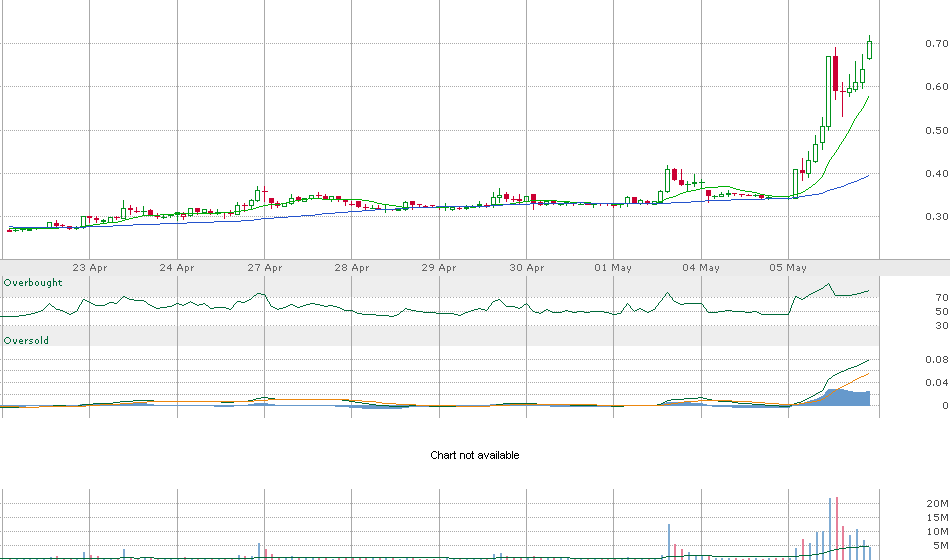Click the 28 Apr date label
Image resolution: width=950 pixels, height=560 pixels.
coord(351,267)
